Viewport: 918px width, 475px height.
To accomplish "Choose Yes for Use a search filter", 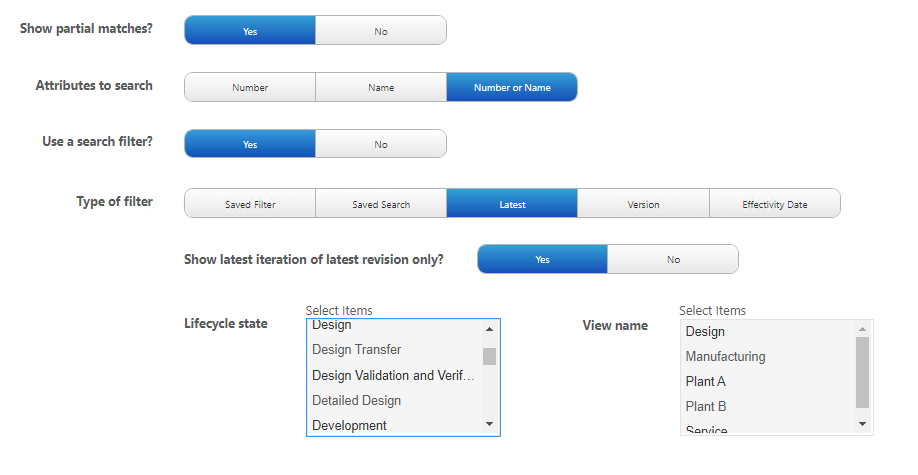I will click(250, 143).
